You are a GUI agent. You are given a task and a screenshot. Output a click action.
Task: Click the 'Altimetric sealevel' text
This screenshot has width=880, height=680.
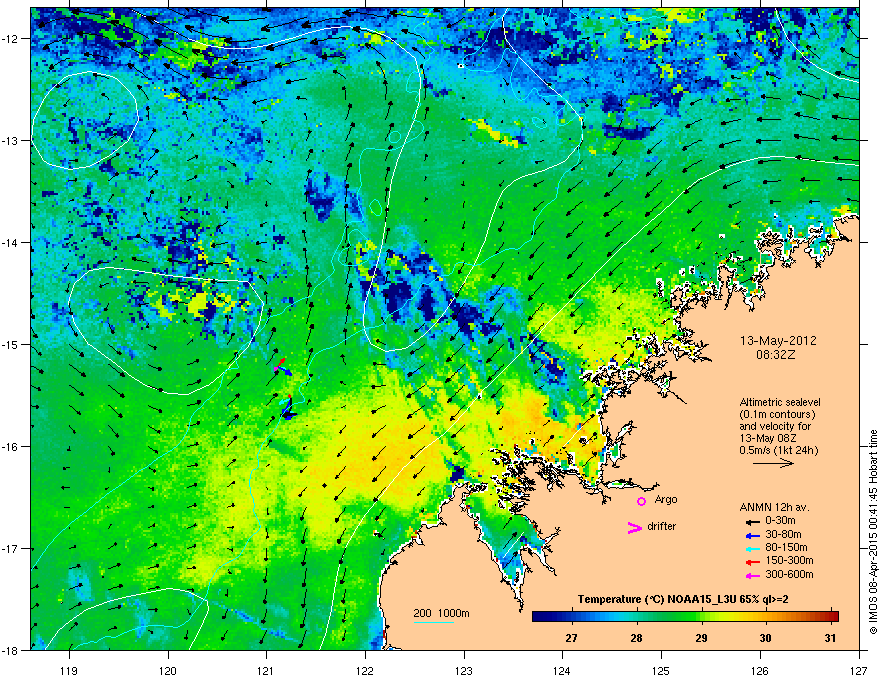(x=780, y=402)
